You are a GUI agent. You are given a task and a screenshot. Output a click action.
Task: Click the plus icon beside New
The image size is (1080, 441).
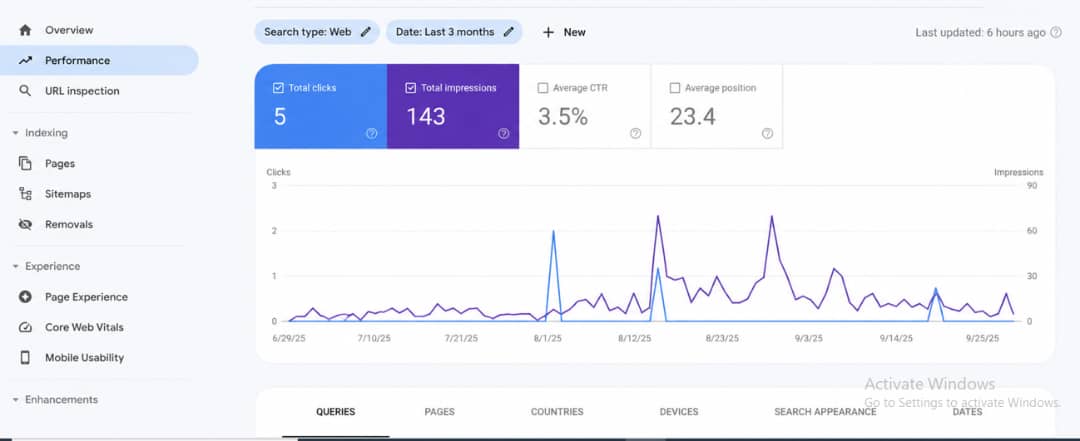click(x=548, y=32)
